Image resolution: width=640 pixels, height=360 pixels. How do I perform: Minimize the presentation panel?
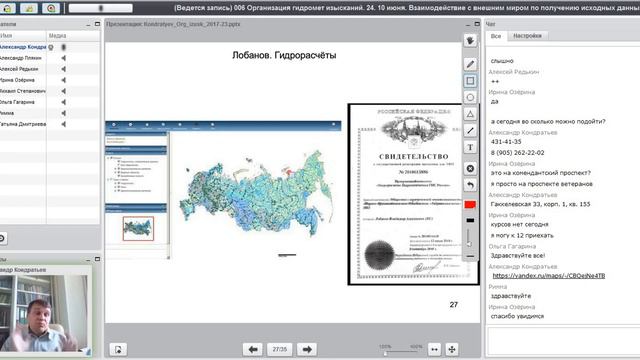point(468,24)
